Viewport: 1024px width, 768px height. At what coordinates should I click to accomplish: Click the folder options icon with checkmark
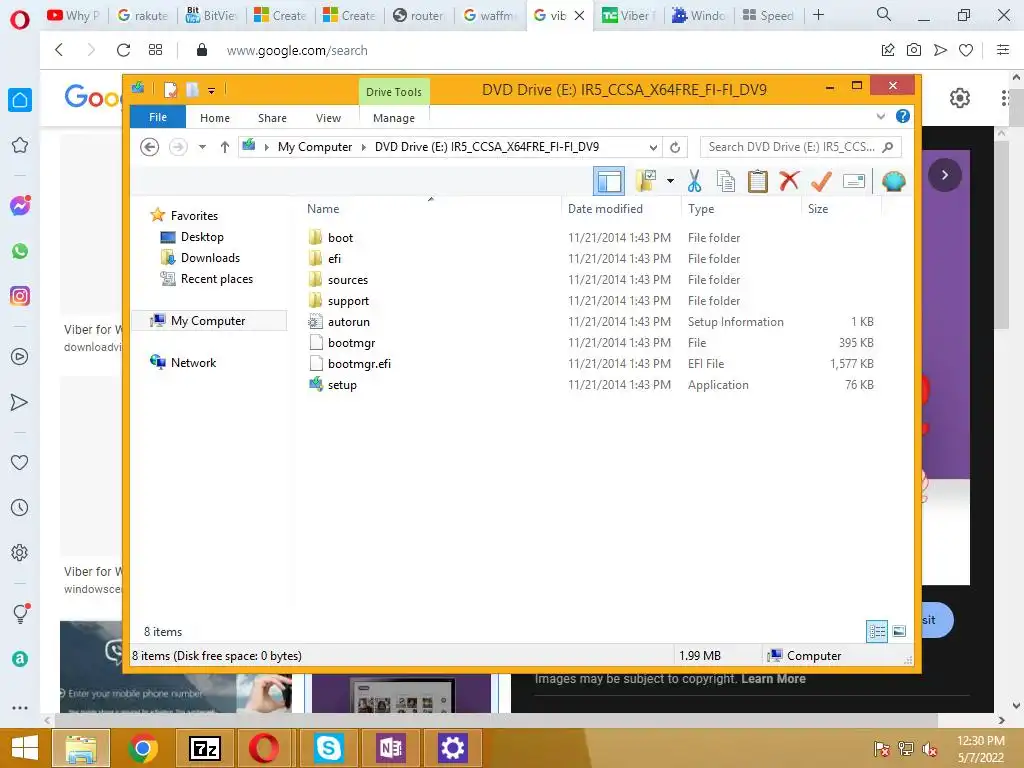coord(646,181)
